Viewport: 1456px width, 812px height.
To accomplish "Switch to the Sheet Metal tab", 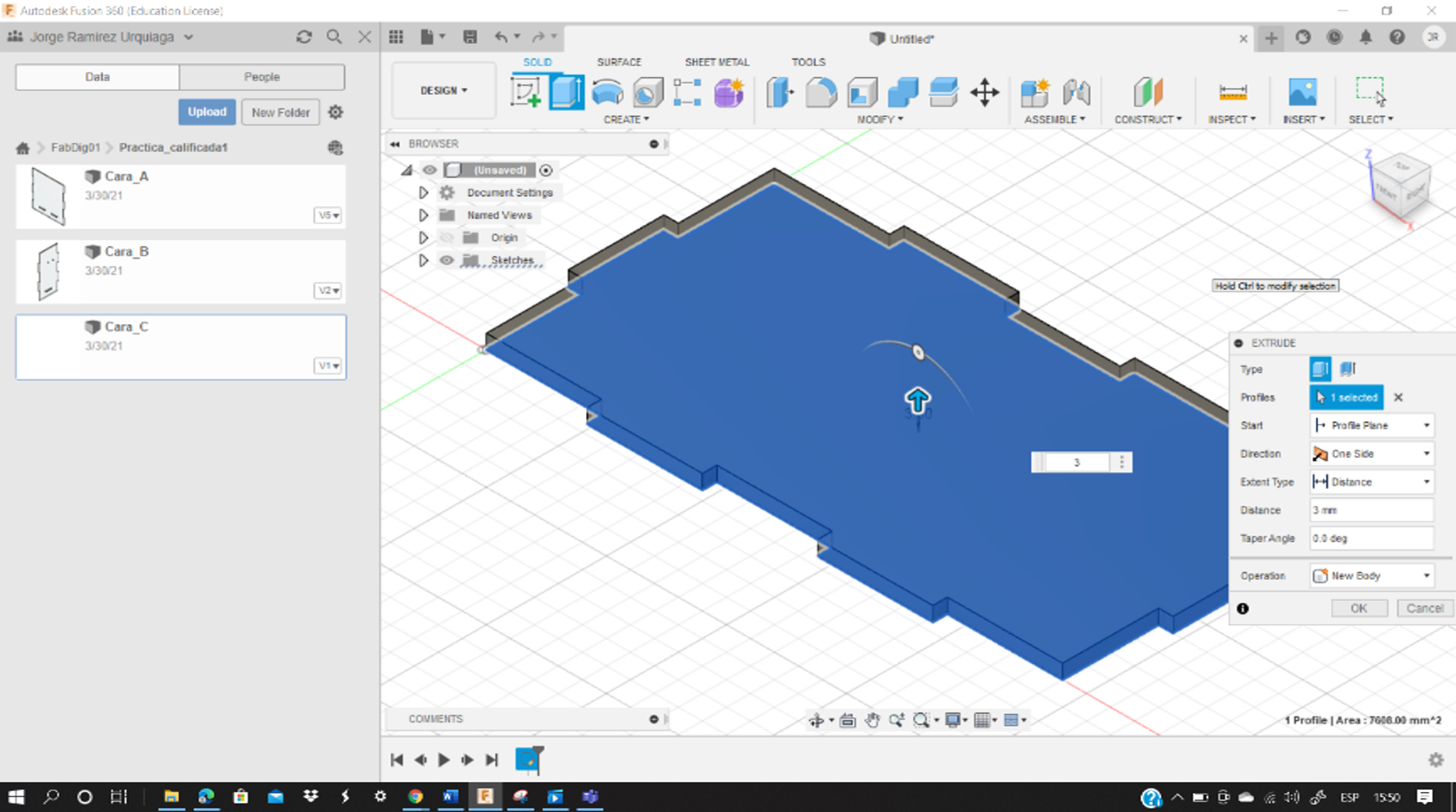I will click(716, 62).
